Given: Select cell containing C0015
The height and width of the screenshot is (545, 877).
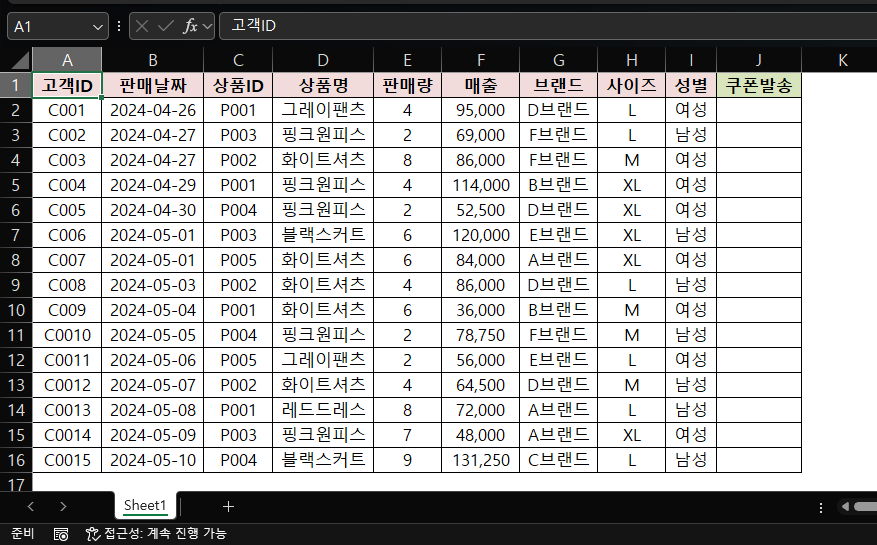Looking at the screenshot, I should tap(67, 460).
